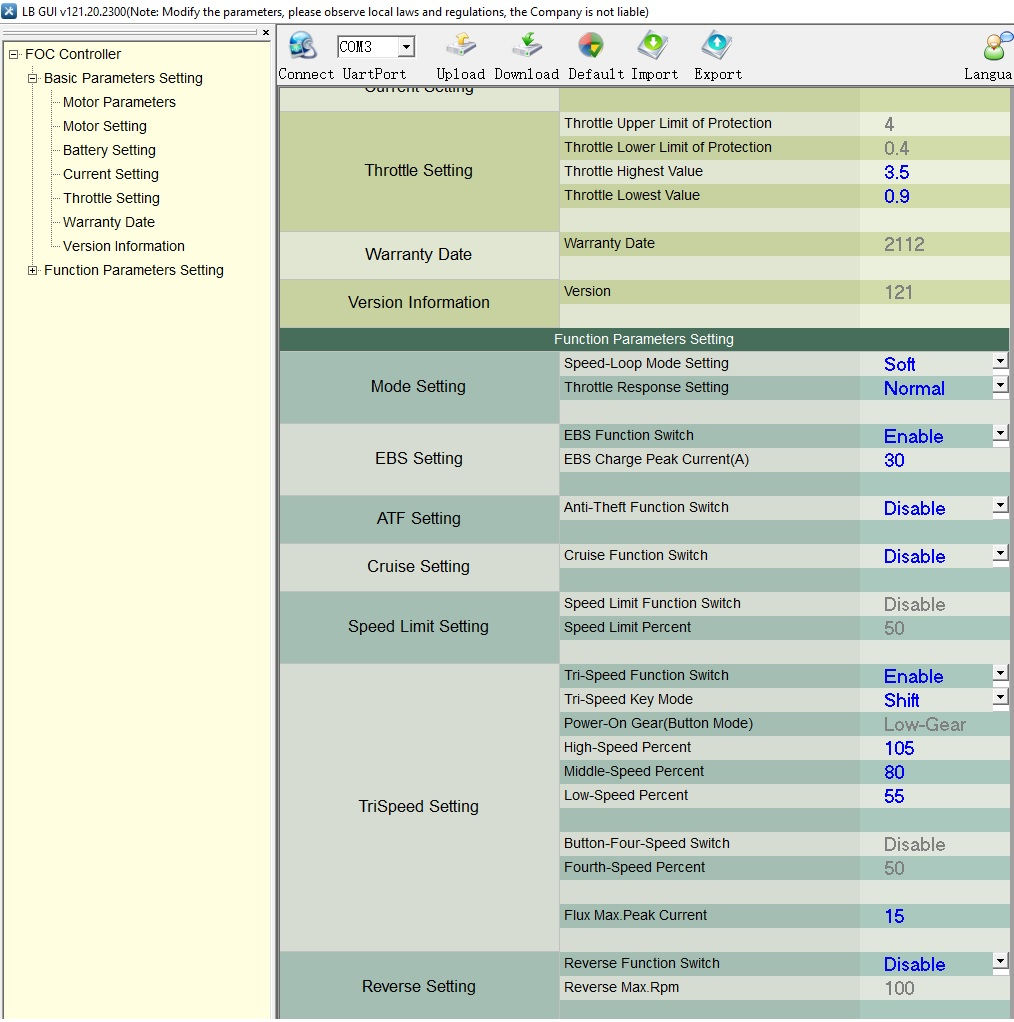Click the Connect icon in toolbar
The image size is (1014, 1022).
pyautogui.click(x=302, y=47)
